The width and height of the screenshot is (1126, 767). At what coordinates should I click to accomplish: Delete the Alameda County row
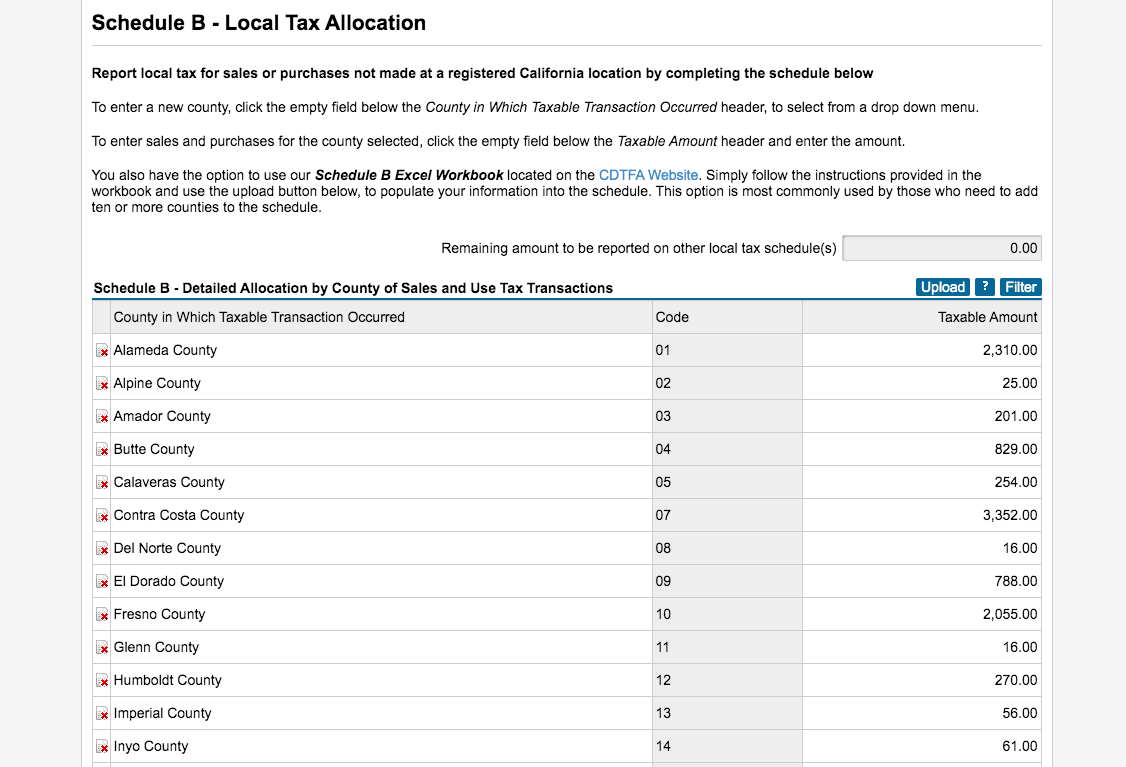102,350
